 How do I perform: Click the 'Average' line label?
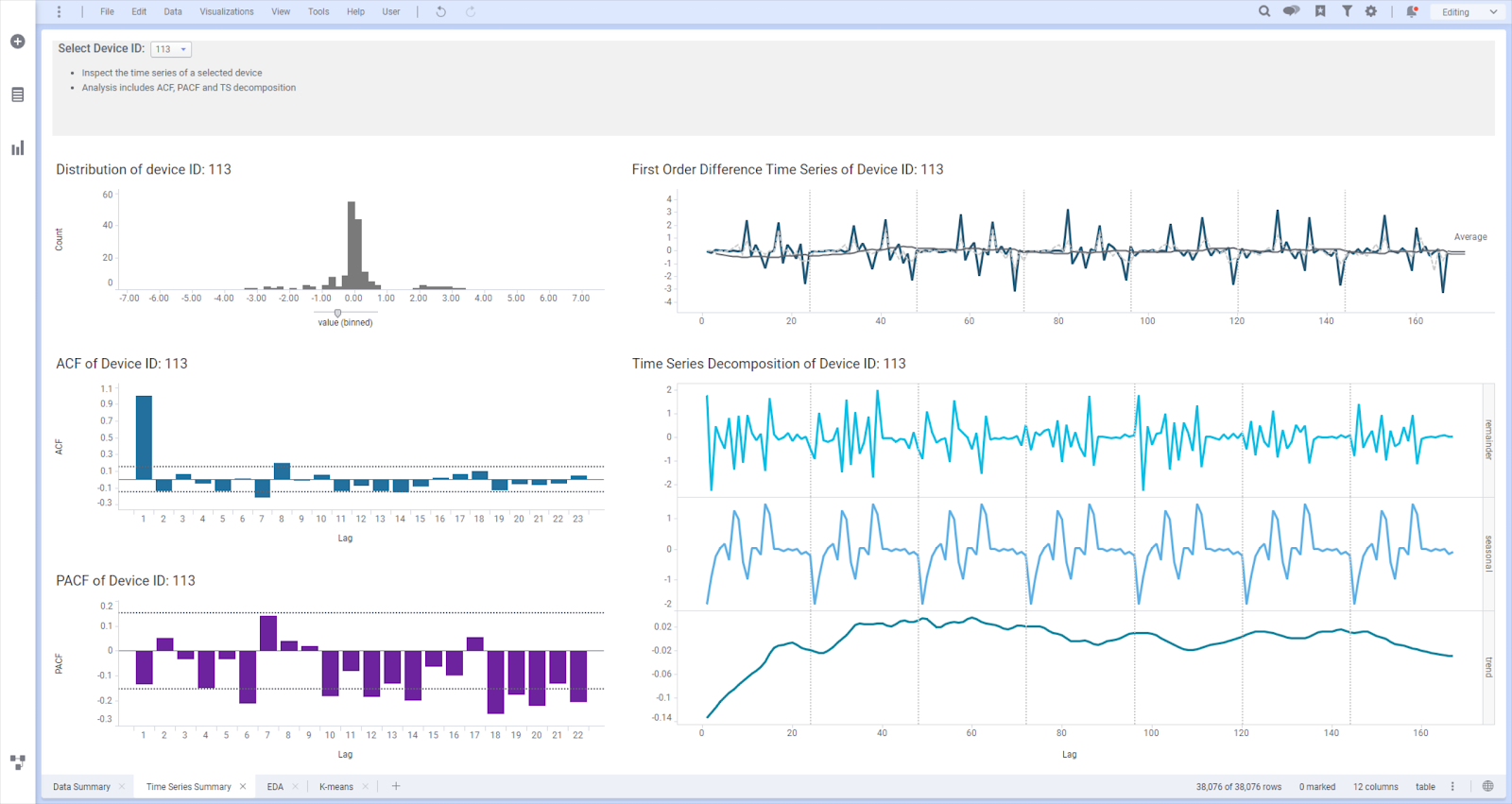1470,237
